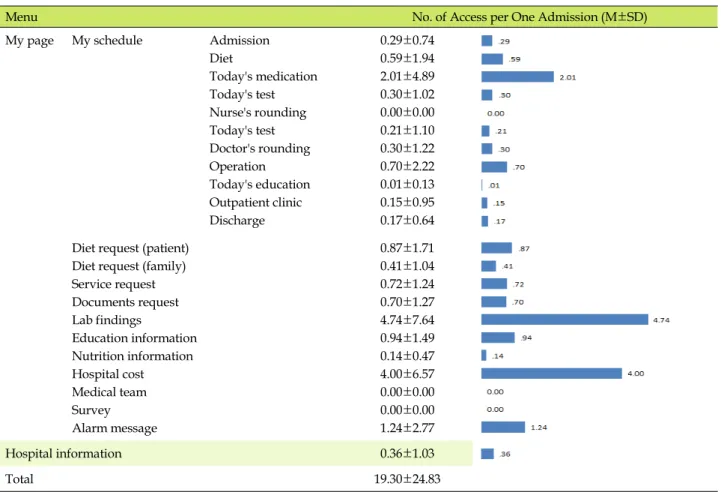
Task: Click the 'Outpatient clinic' label
Action: point(256,203)
